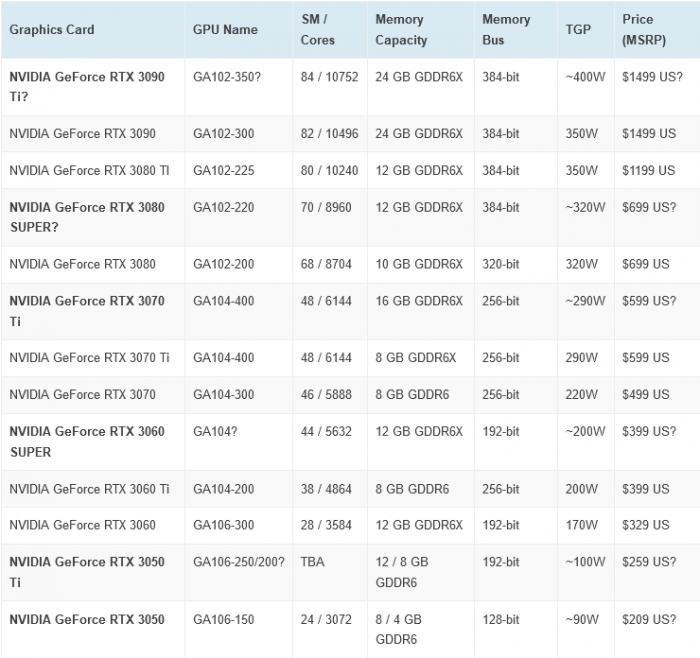Select the GA102-350? GPU name cell
Image resolution: width=700 pixels, height=658 pixels.
coord(227,77)
